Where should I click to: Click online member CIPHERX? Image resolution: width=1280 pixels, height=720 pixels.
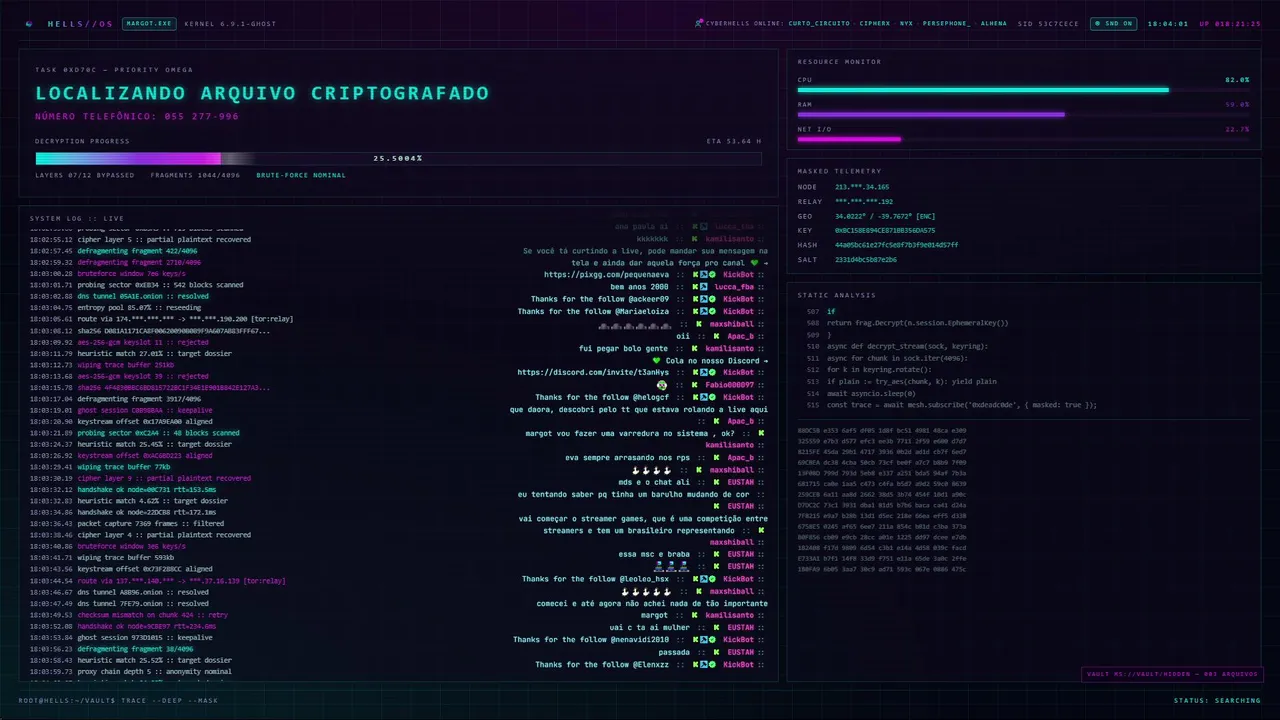point(875,23)
